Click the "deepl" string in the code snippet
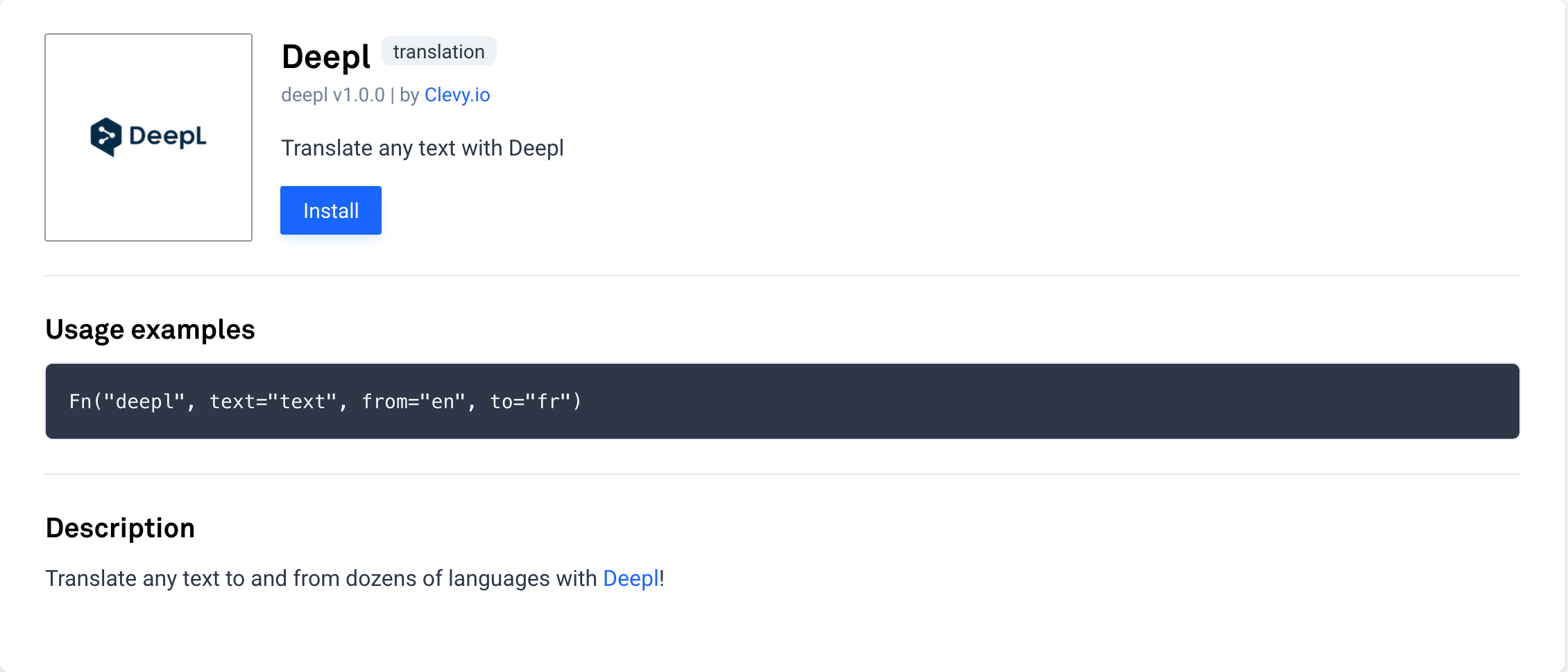This screenshot has width=1568, height=672. [x=144, y=401]
